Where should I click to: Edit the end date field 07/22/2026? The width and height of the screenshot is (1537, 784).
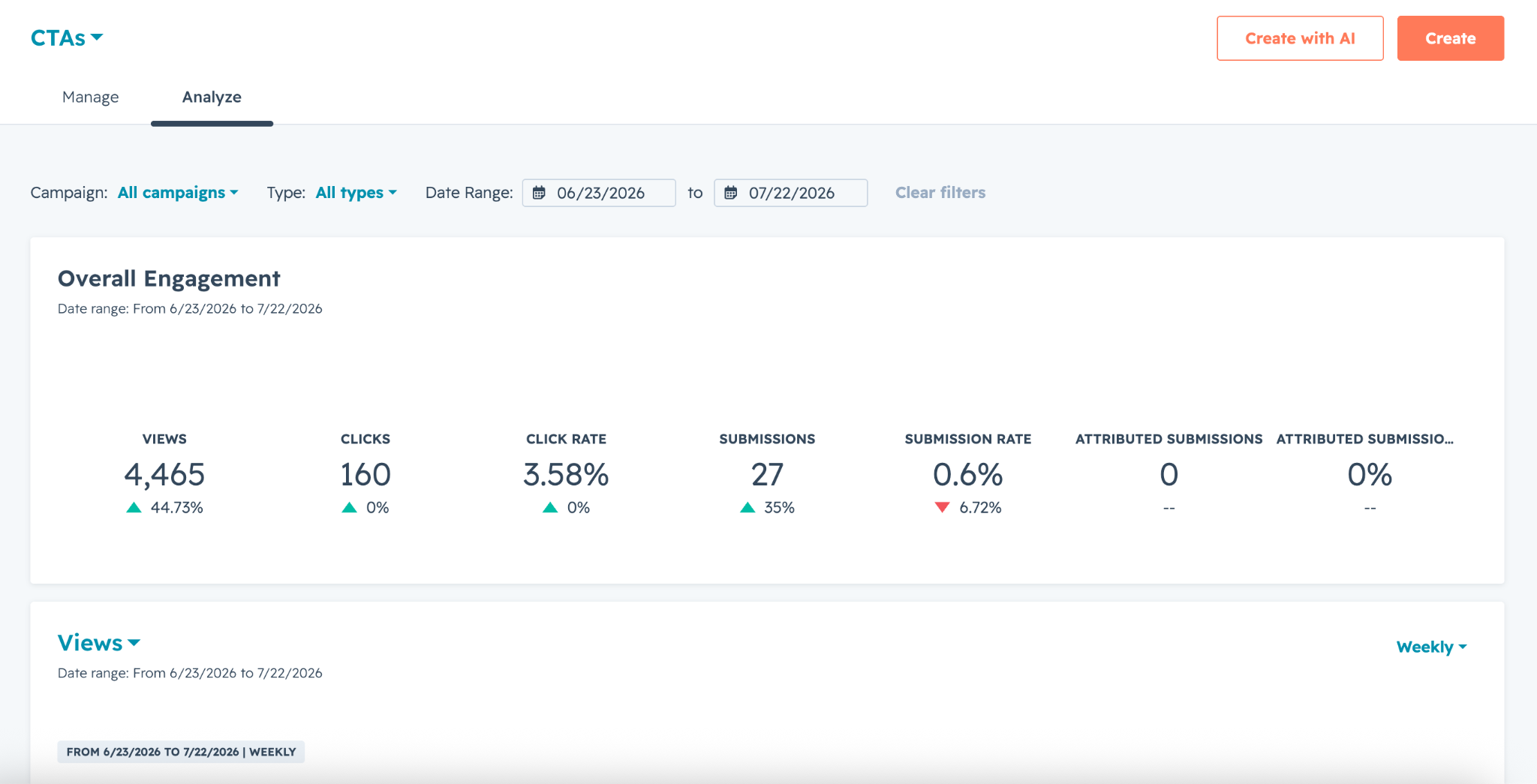(x=791, y=193)
